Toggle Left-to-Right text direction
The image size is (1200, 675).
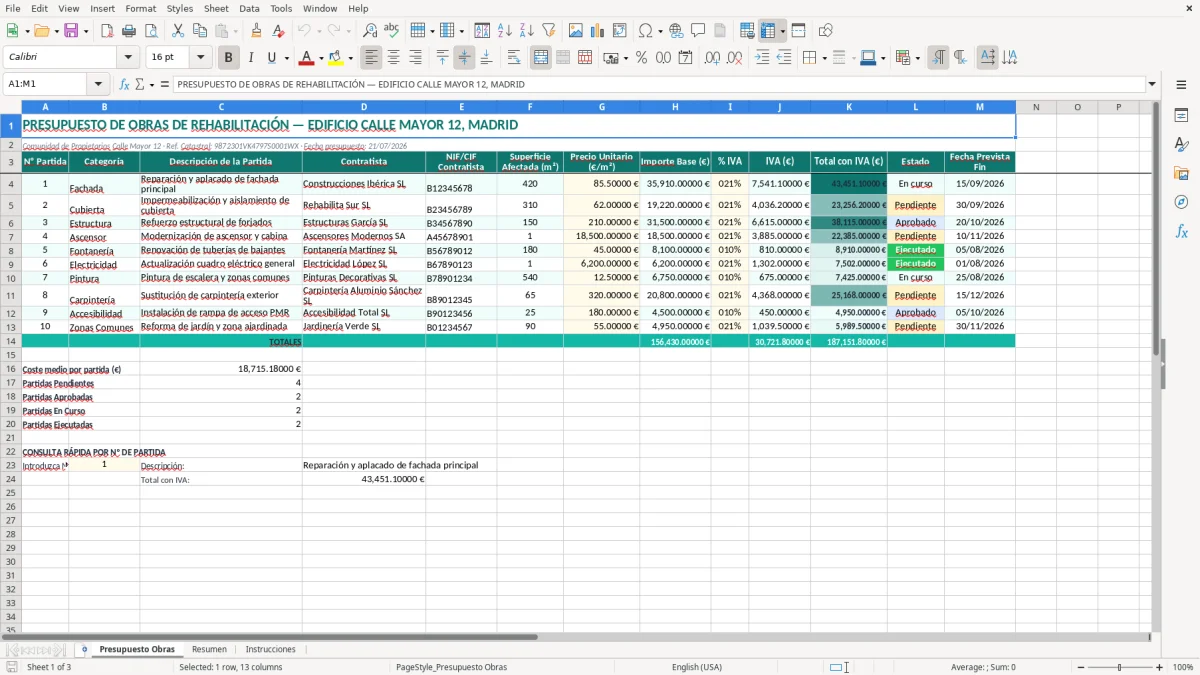coord(938,58)
